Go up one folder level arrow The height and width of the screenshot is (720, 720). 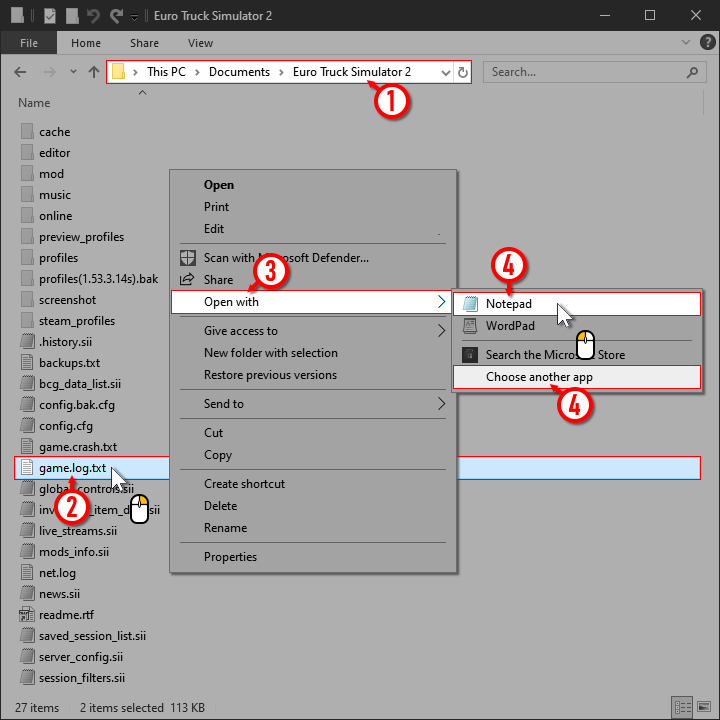pyautogui.click(x=94, y=72)
